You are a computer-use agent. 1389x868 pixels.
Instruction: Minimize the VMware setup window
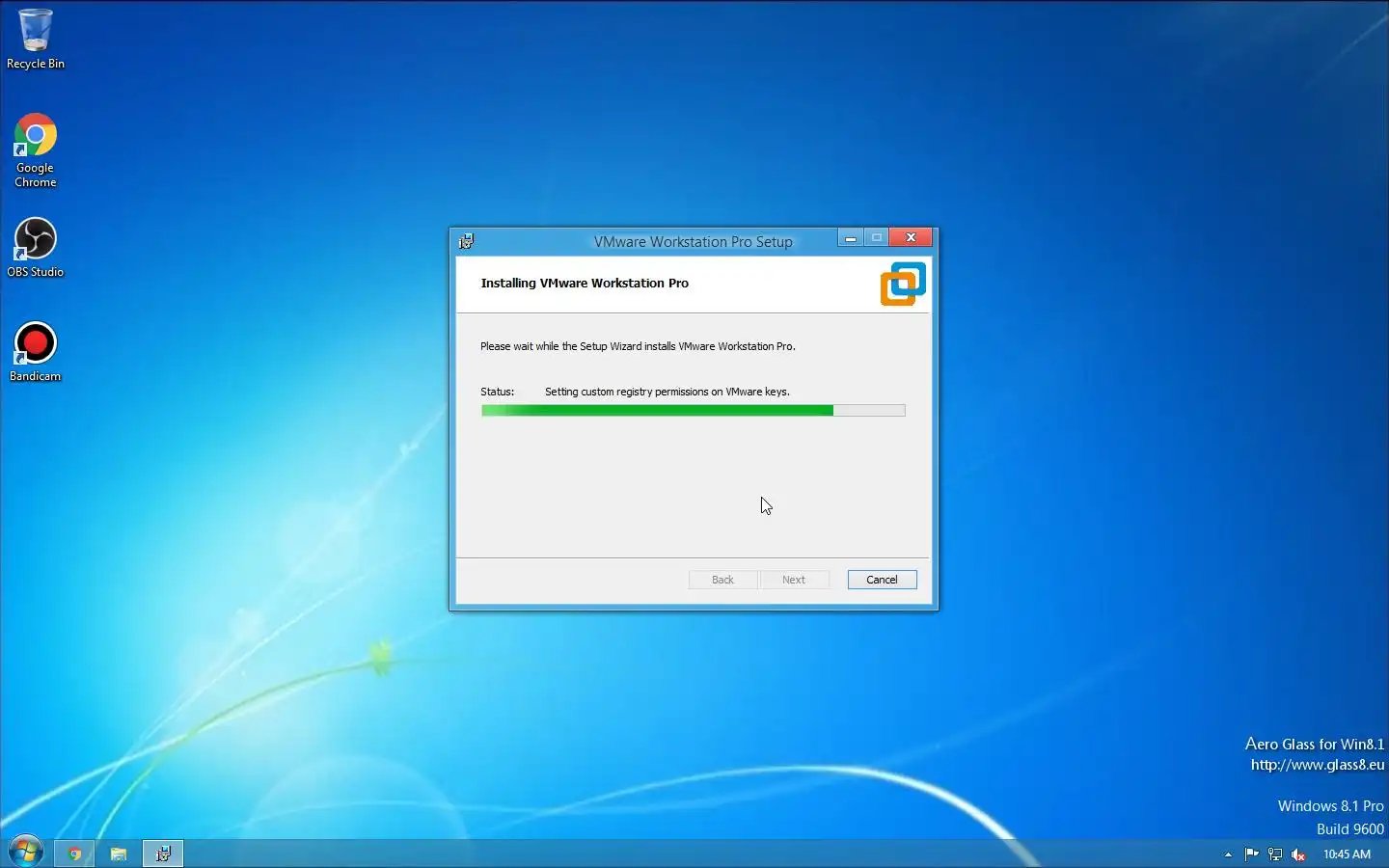click(x=850, y=237)
